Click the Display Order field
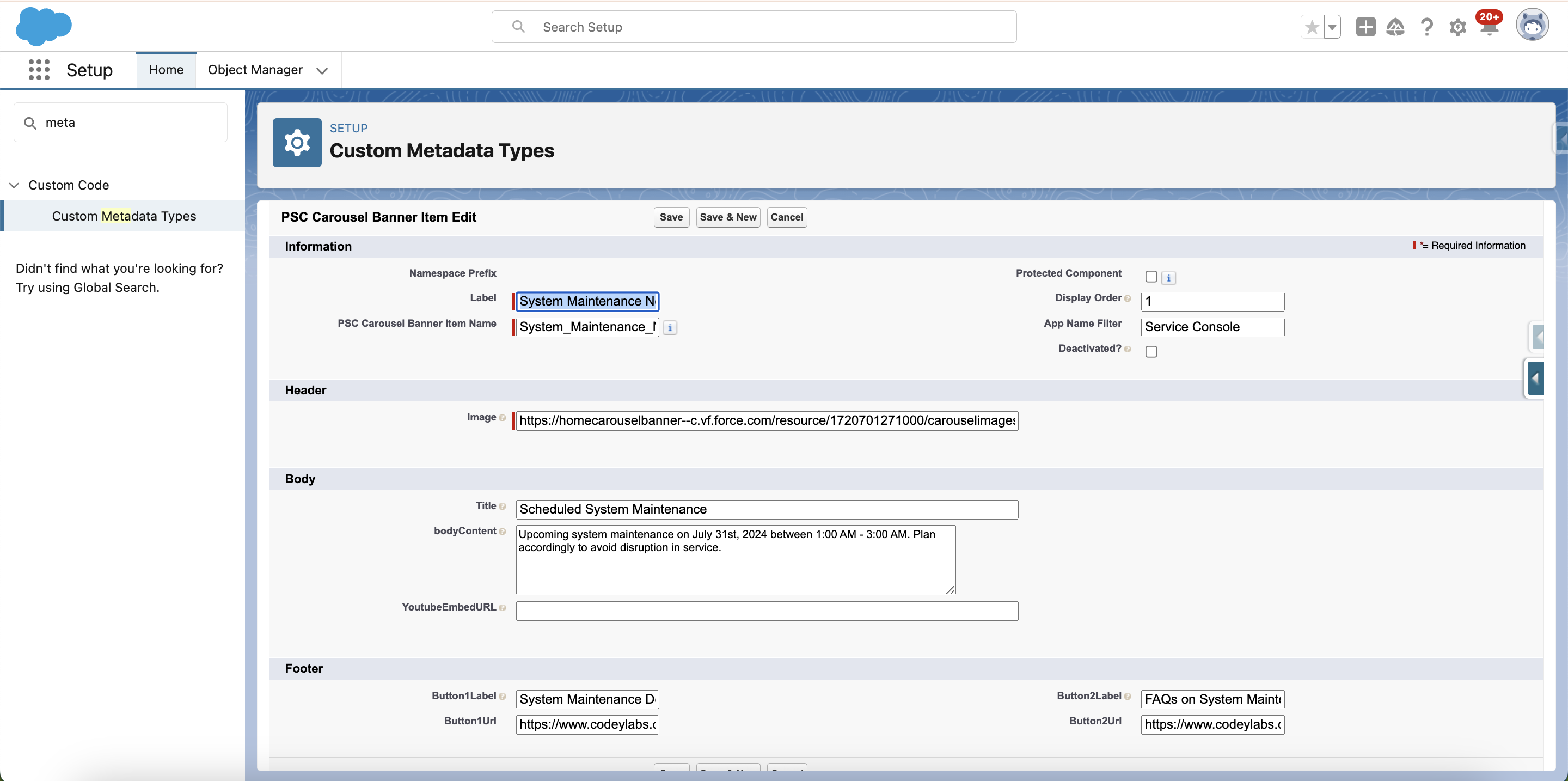 point(1212,301)
